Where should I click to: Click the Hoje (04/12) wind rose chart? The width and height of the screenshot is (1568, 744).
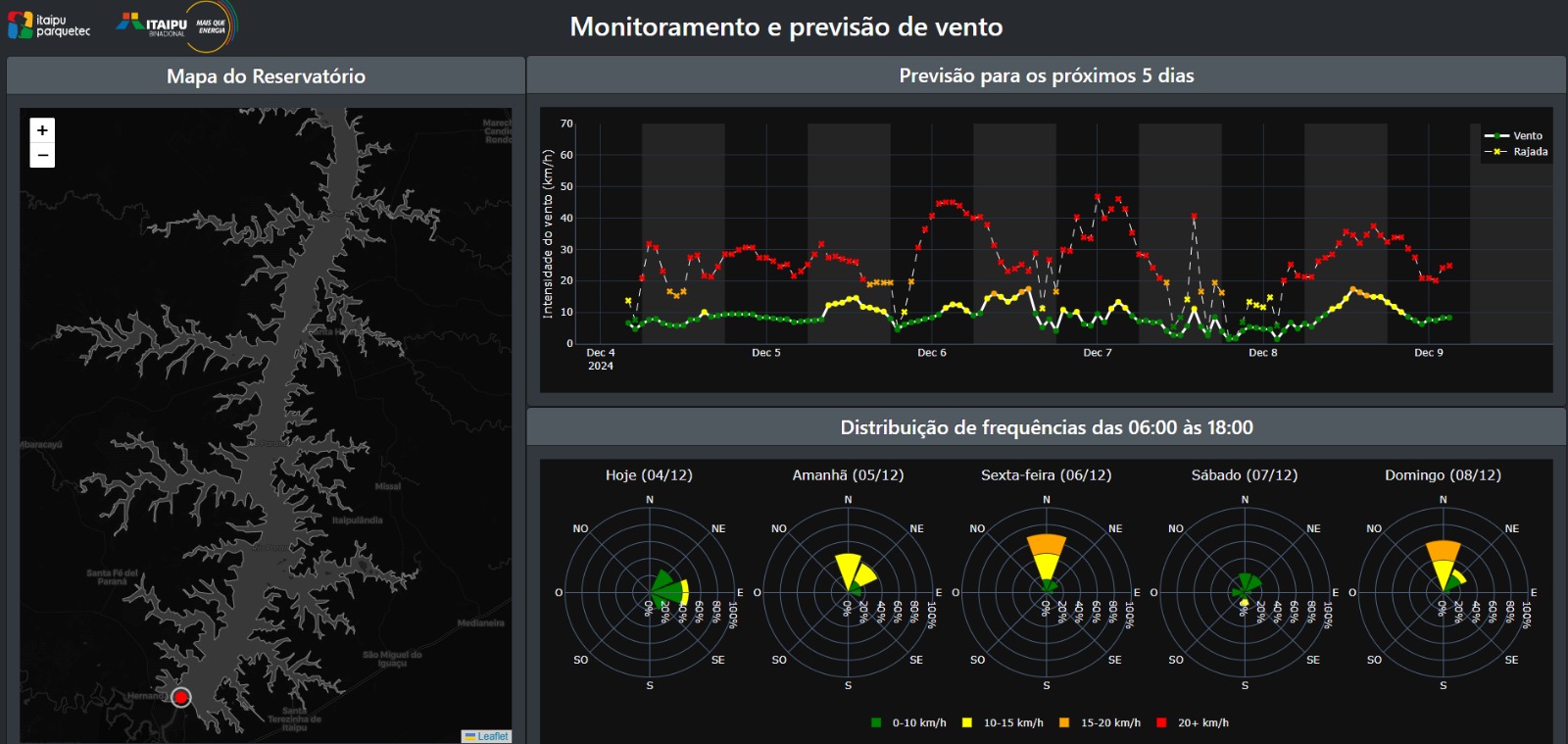click(650, 592)
